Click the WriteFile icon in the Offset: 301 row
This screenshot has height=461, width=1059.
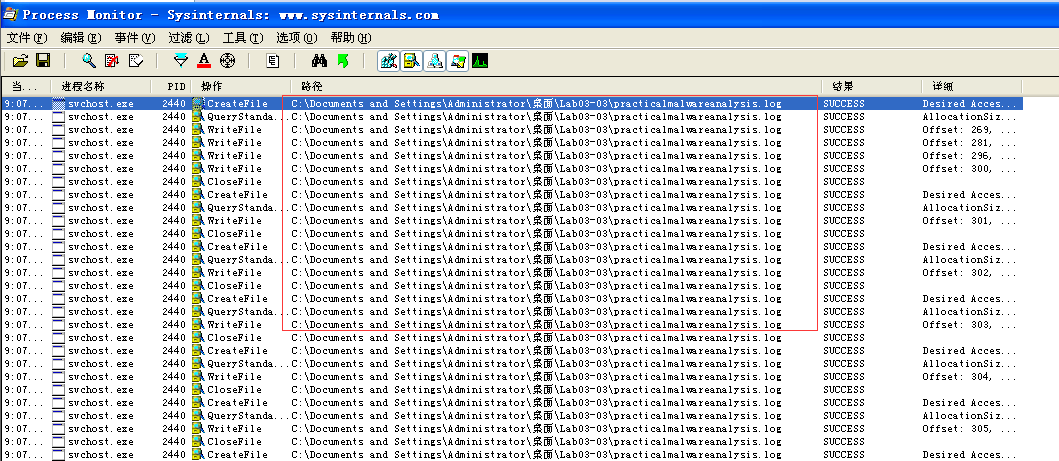coord(198,221)
